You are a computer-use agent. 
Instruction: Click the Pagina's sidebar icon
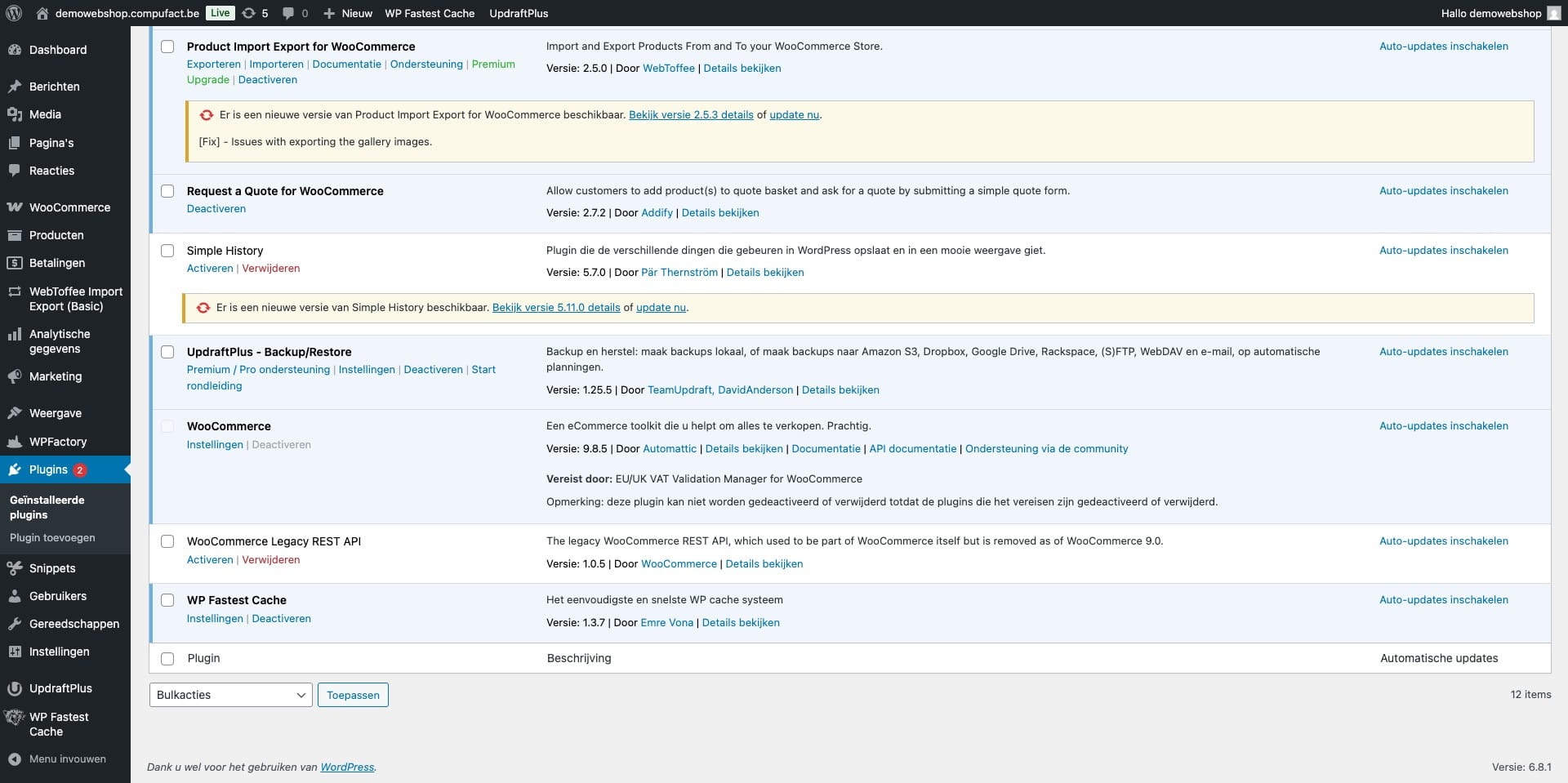click(x=15, y=143)
